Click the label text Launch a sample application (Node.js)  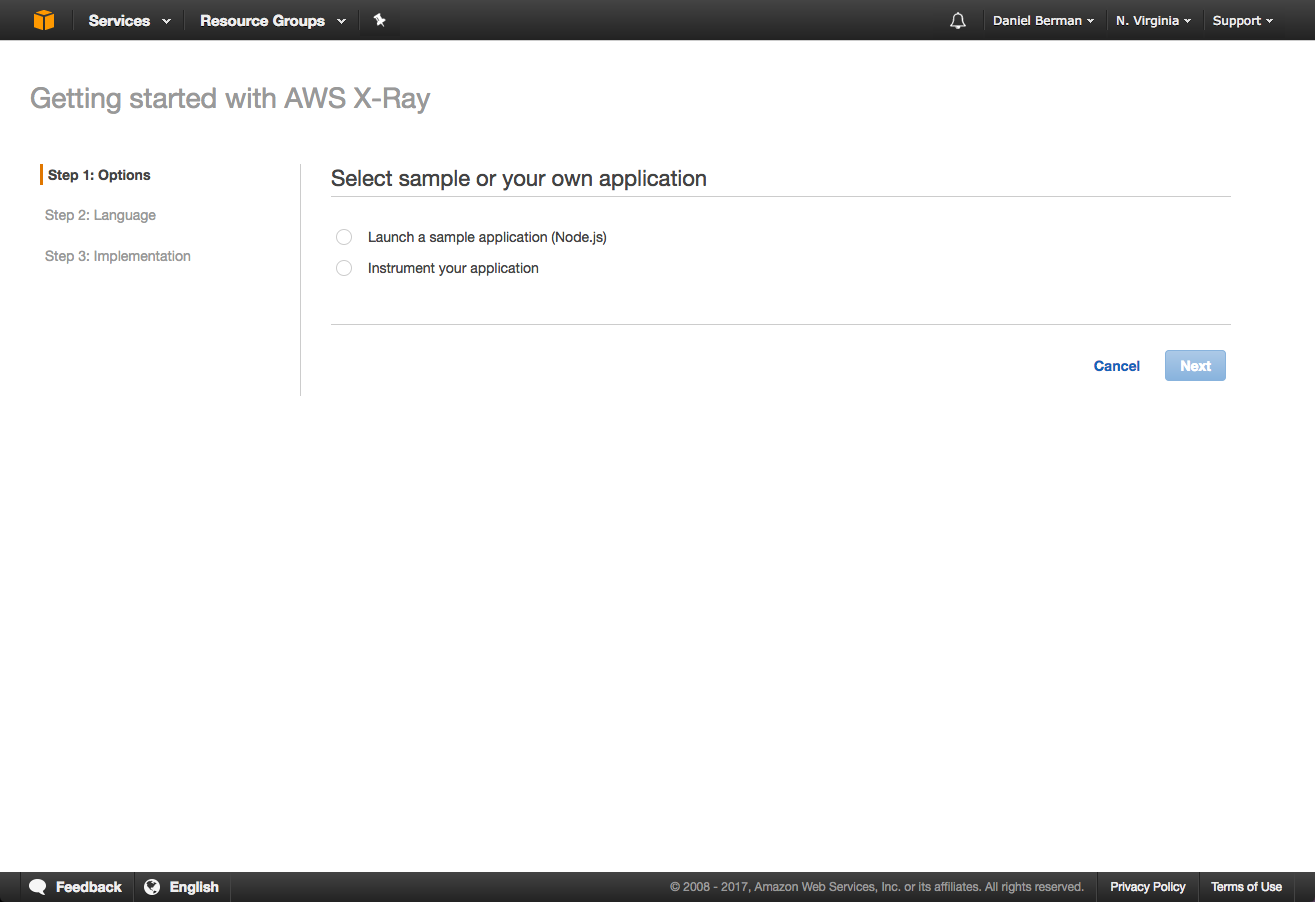[487, 237]
